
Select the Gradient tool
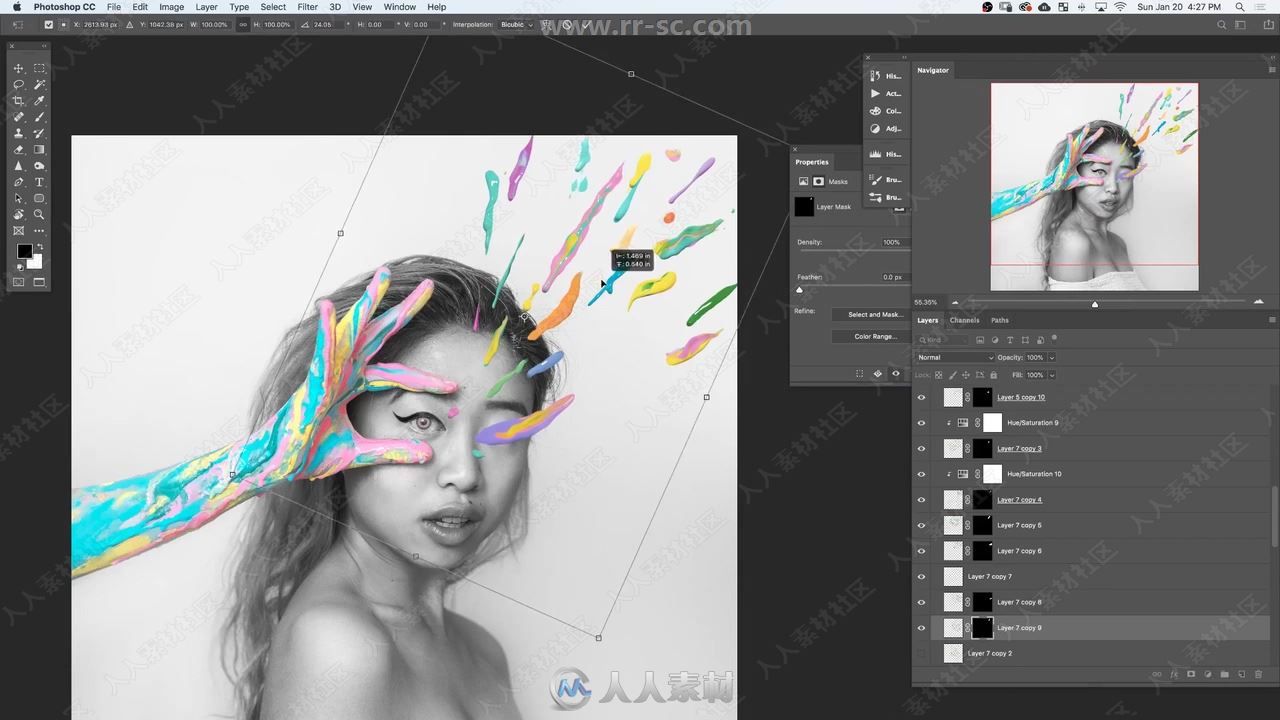[40, 150]
